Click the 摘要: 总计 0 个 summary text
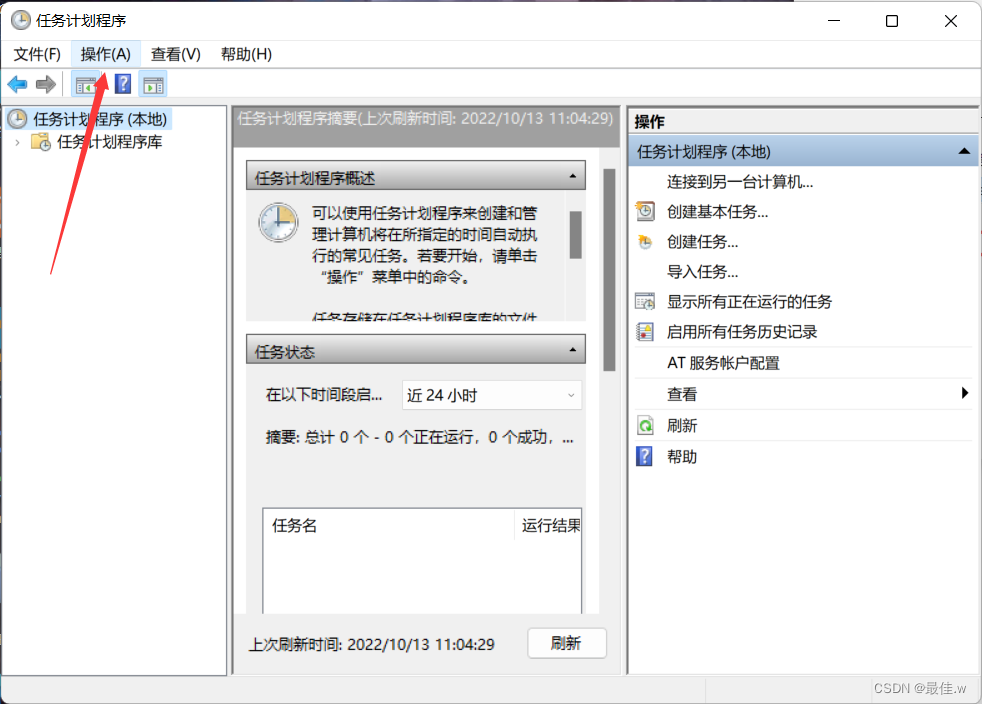The image size is (982, 704). 419,437
